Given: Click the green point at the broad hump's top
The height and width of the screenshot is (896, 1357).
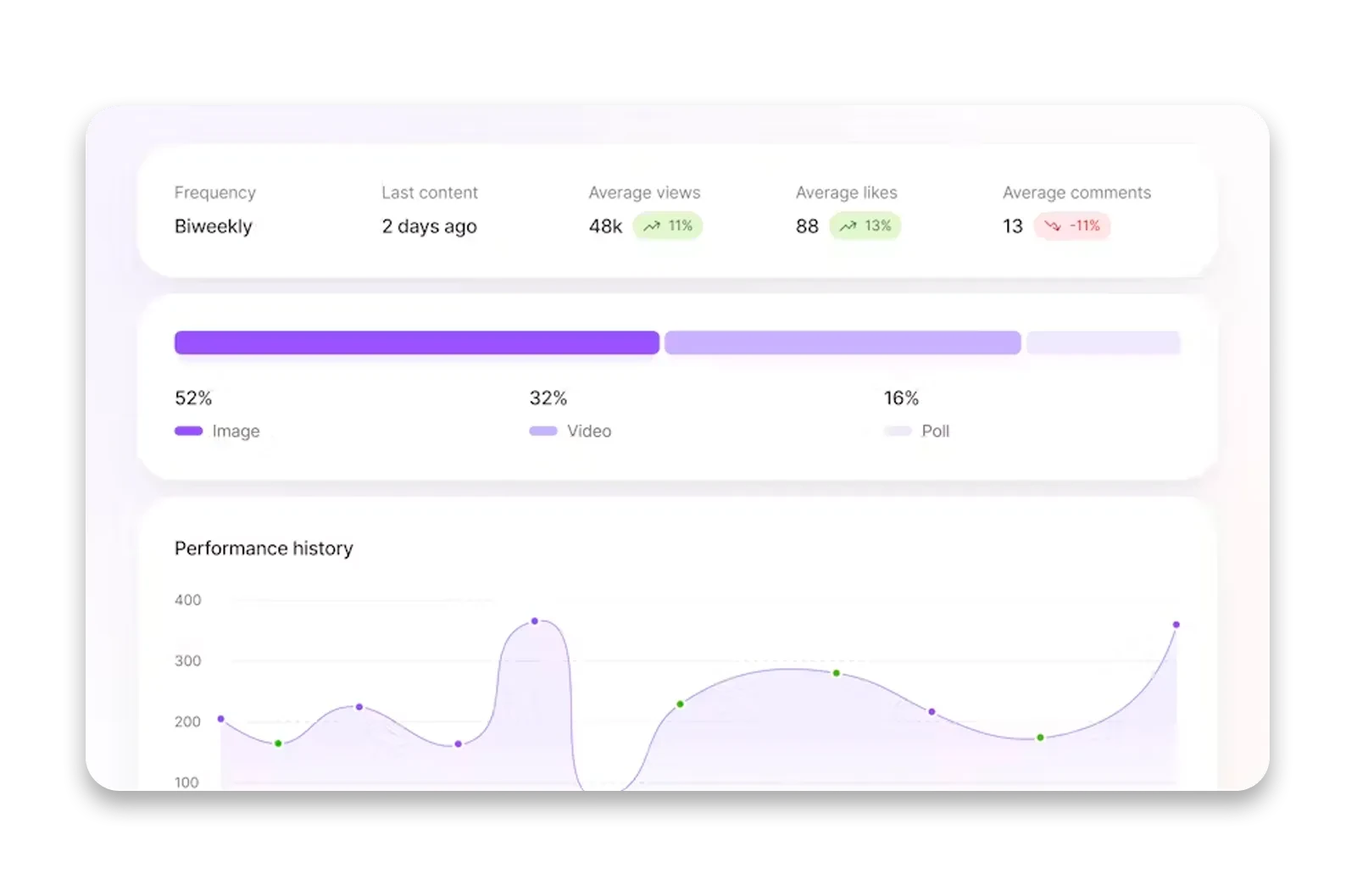Looking at the screenshot, I should click(x=837, y=673).
